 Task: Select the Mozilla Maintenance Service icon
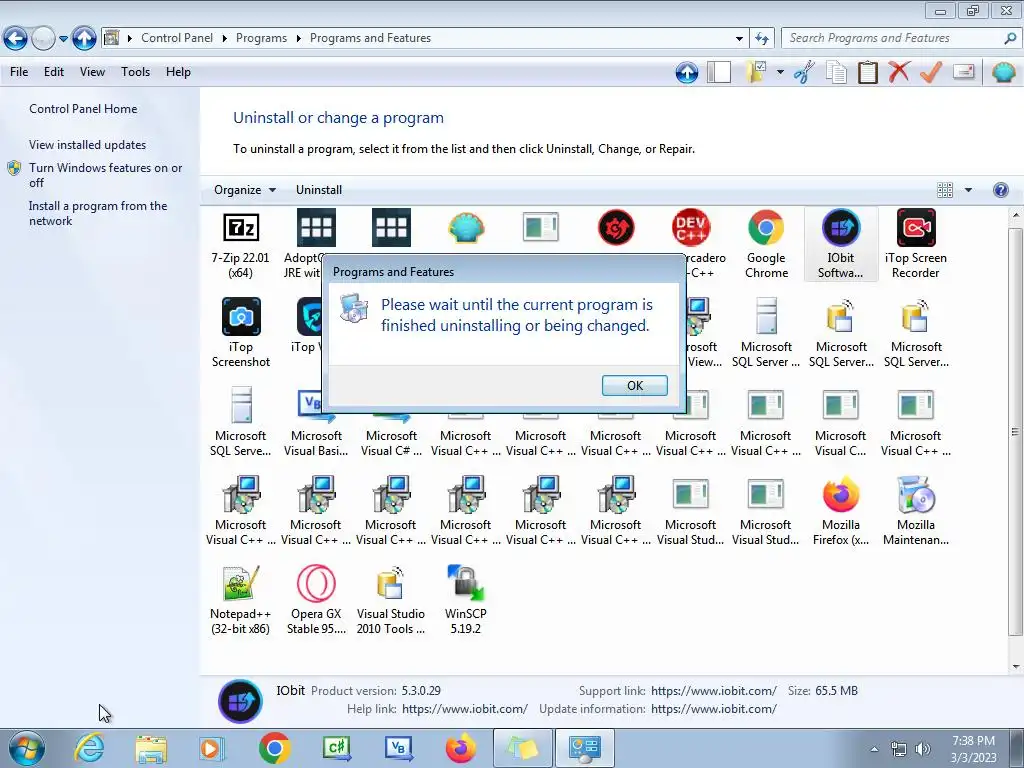click(916, 511)
